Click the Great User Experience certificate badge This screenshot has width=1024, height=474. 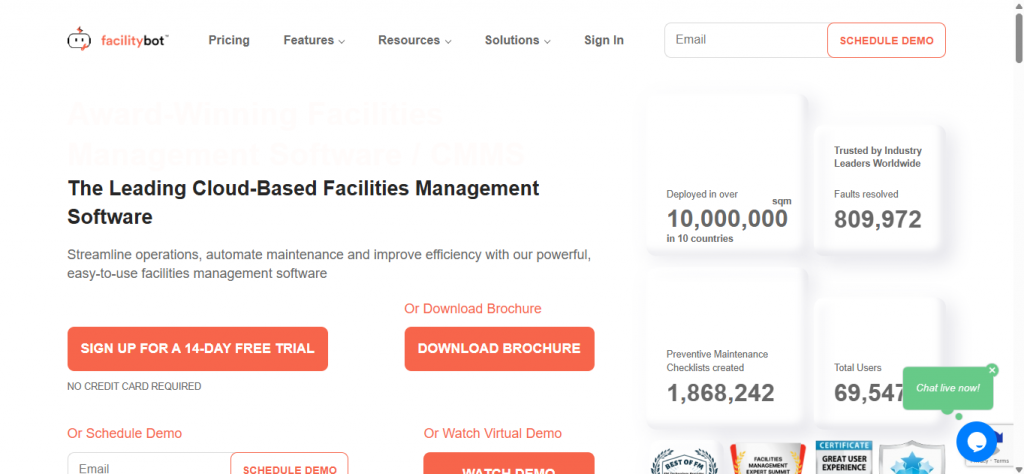point(843,458)
